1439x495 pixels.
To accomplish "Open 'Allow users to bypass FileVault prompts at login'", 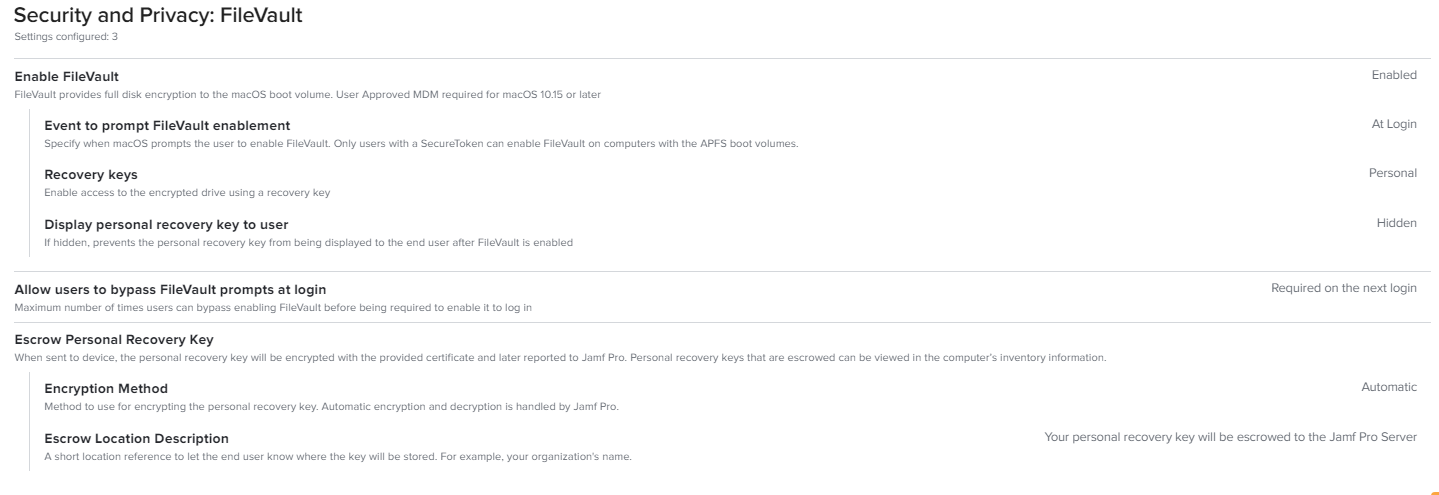I will (x=170, y=289).
